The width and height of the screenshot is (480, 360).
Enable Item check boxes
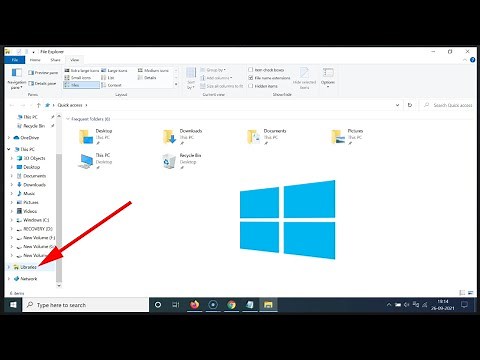(x=251, y=70)
